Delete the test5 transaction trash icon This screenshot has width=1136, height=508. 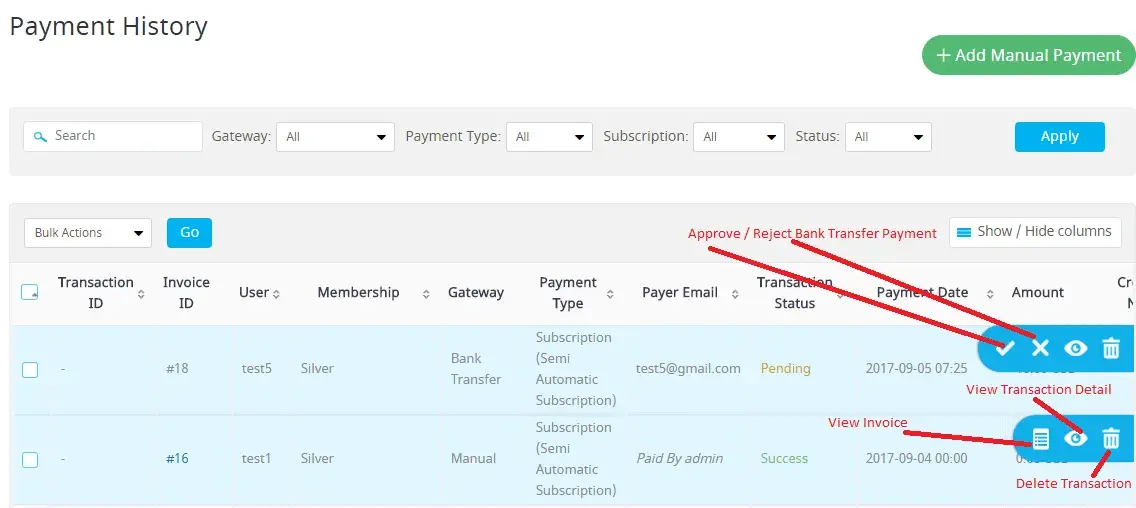click(x=1110, y=348)
